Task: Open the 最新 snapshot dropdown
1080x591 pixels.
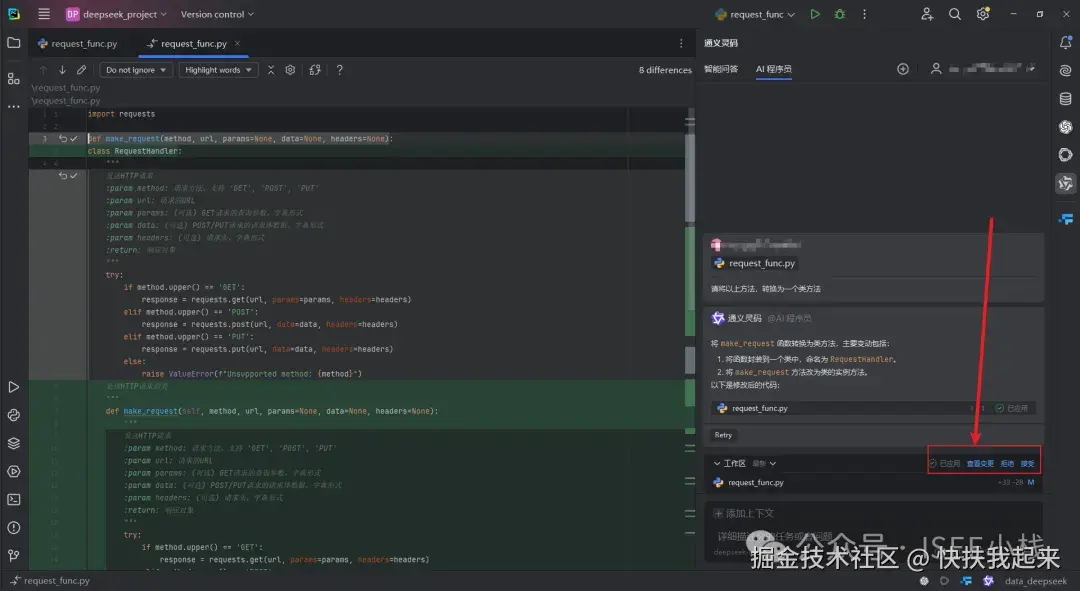Action: tap(764, 464)
